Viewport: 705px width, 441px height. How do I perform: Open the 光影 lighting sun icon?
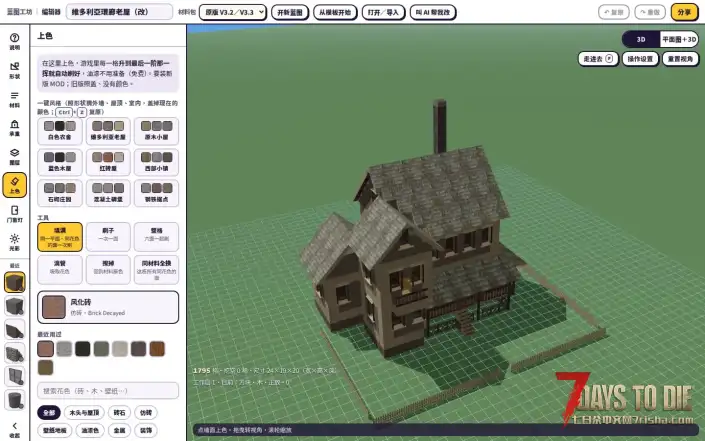click(14, 243)
